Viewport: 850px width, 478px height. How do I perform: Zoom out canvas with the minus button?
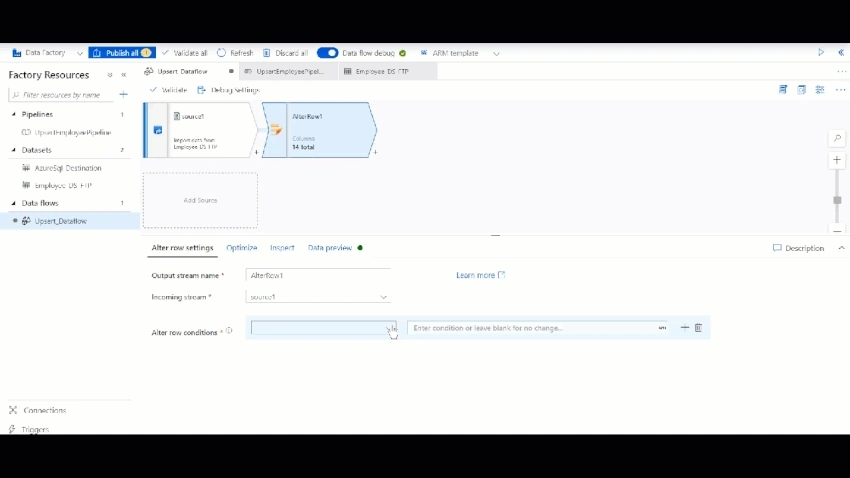click(837, 231)
